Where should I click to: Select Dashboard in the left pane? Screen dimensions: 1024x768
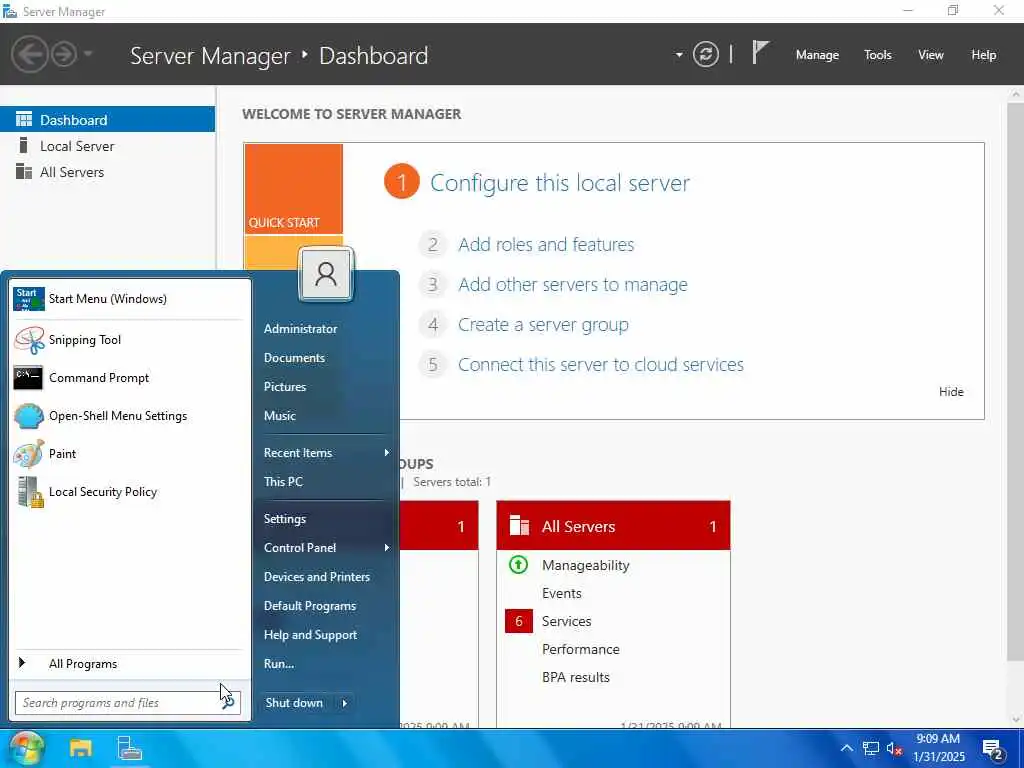pyautogui.click(x=107, y=120)
